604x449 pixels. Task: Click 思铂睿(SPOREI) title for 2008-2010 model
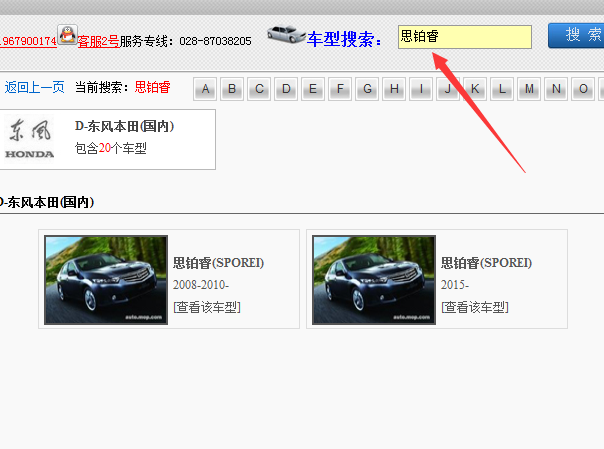[218, 263]
